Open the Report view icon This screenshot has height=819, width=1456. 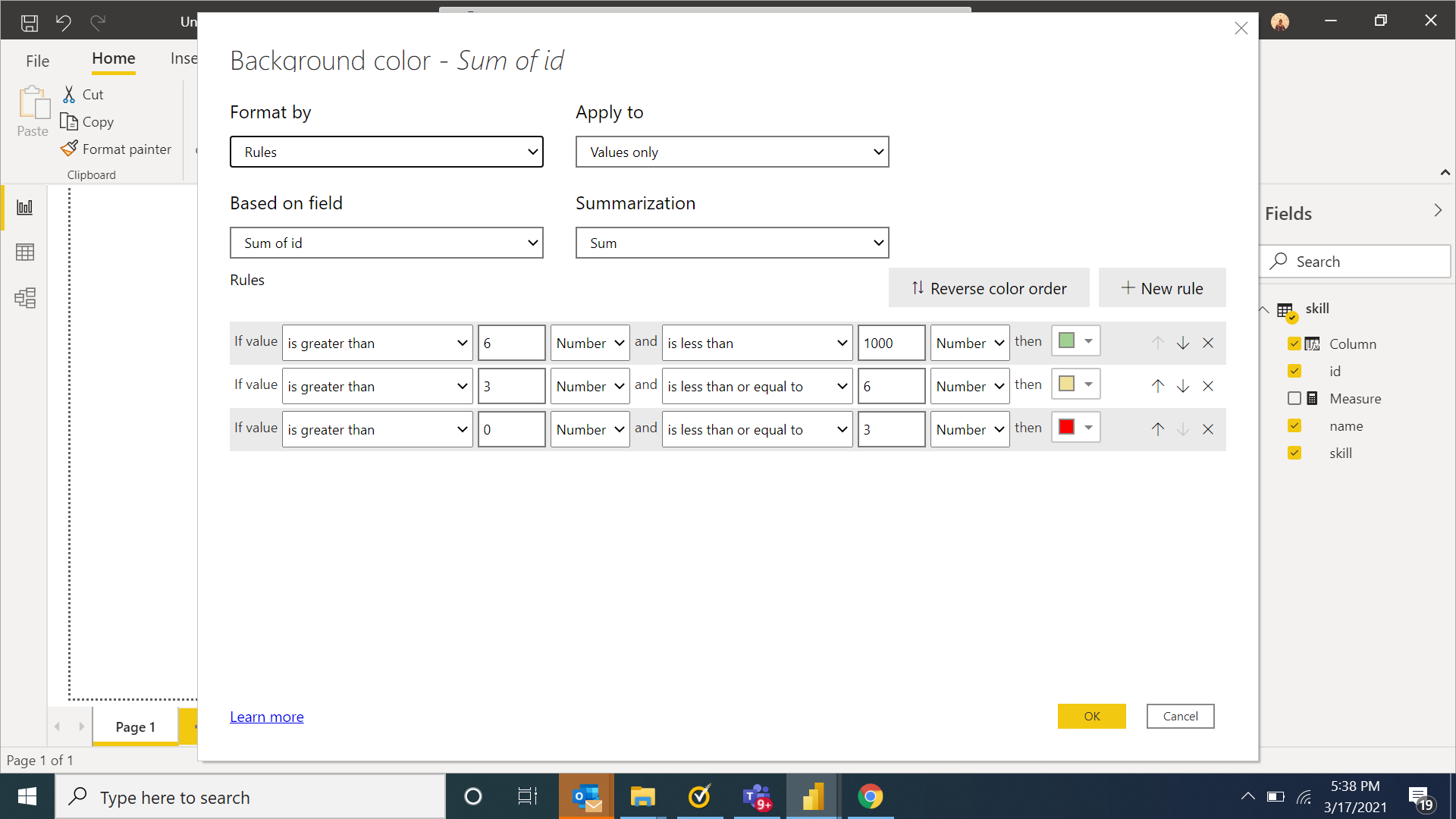tap(25, 207)
